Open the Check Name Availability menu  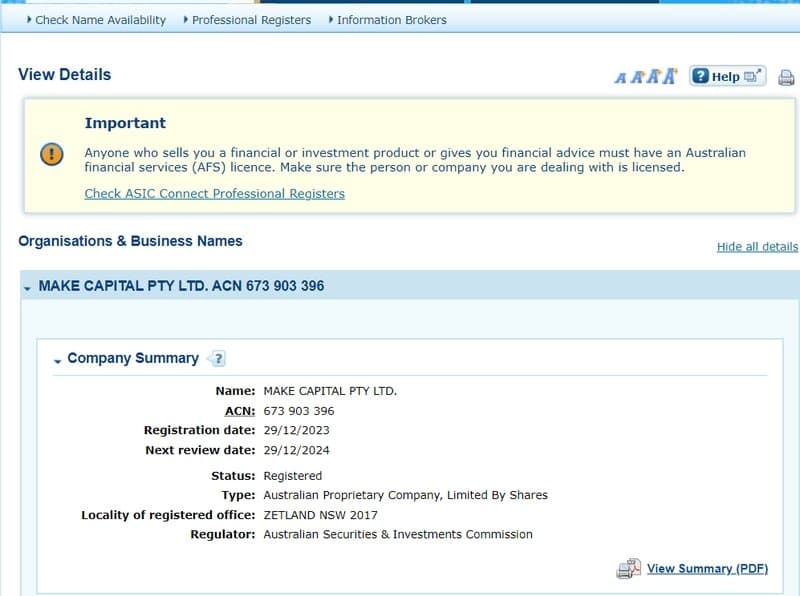[x=98, y=20]
